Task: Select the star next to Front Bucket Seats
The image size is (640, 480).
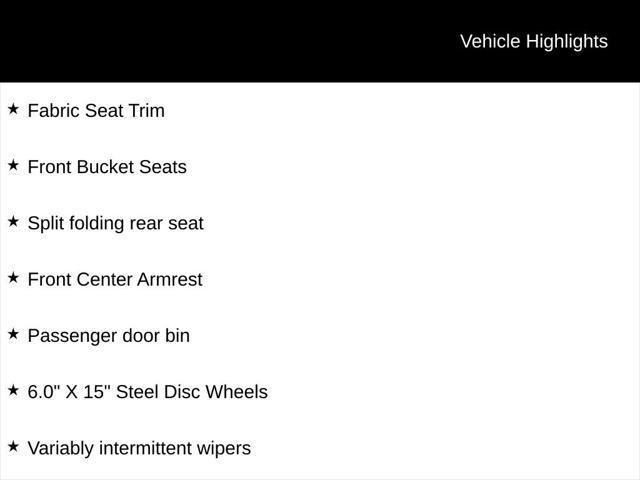Action: click(13, 165)
